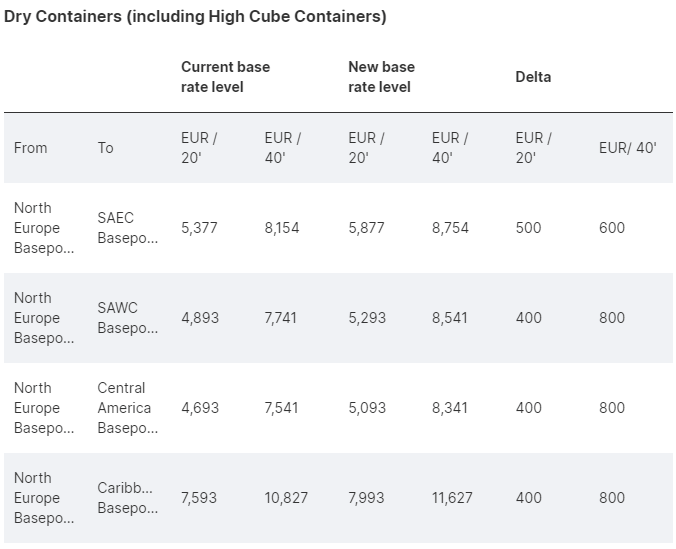Select the 4,893 rate cell
The height and width of the screenshot is (549, 676).
(x=199, y=318)
